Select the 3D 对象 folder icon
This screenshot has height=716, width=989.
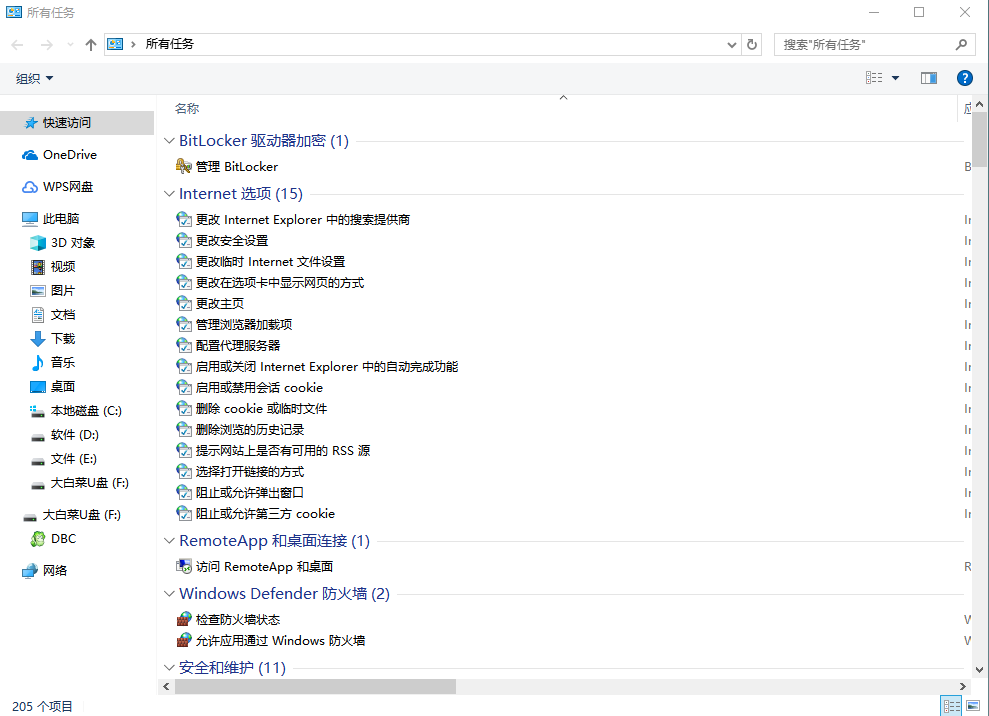click(38, 243)
